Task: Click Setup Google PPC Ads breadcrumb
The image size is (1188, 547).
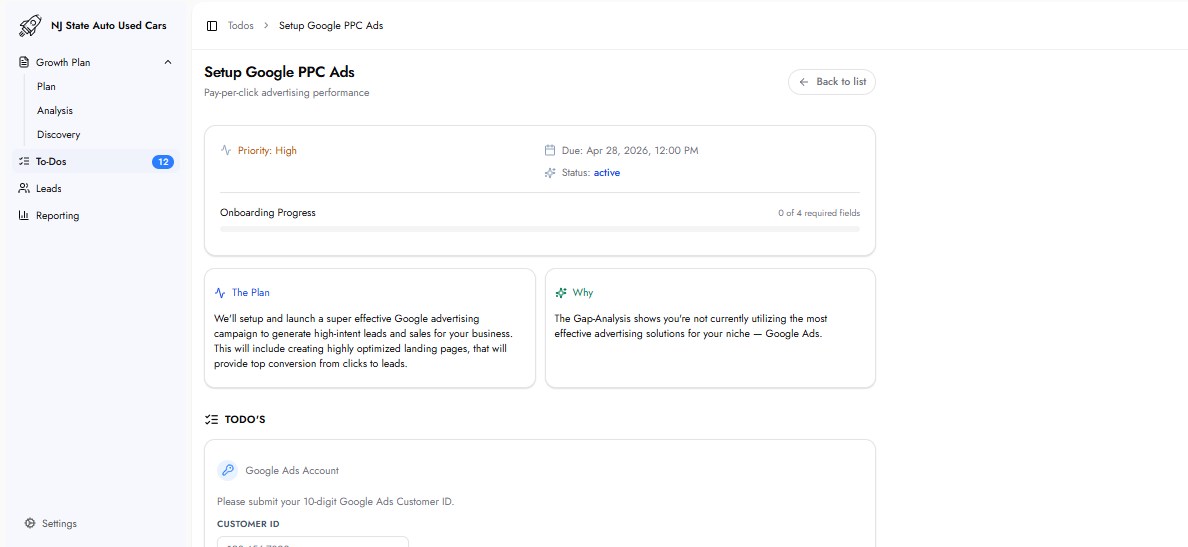Action: coord(331,26)
